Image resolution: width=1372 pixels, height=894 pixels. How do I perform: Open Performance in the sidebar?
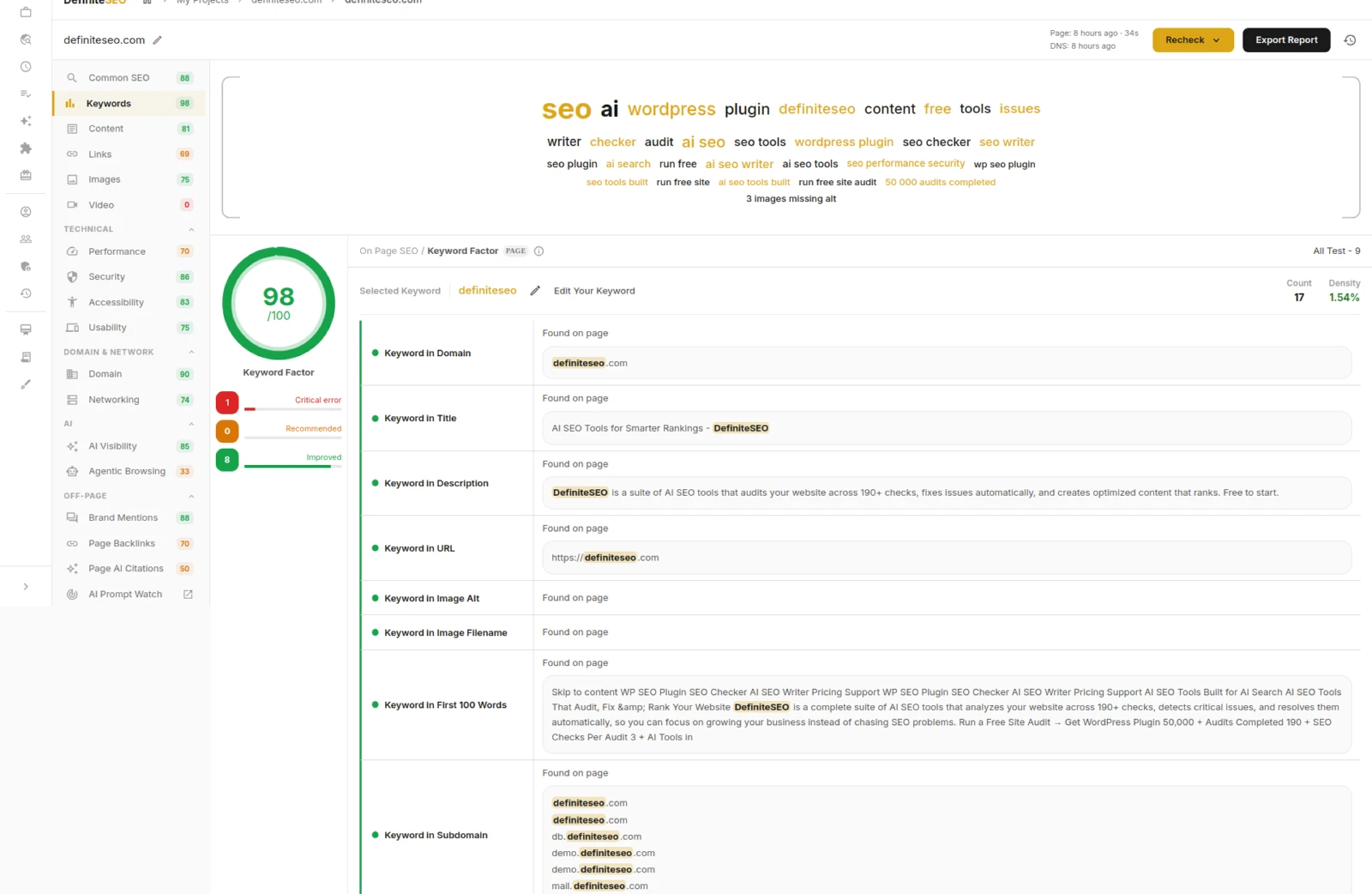pos(129,251)
